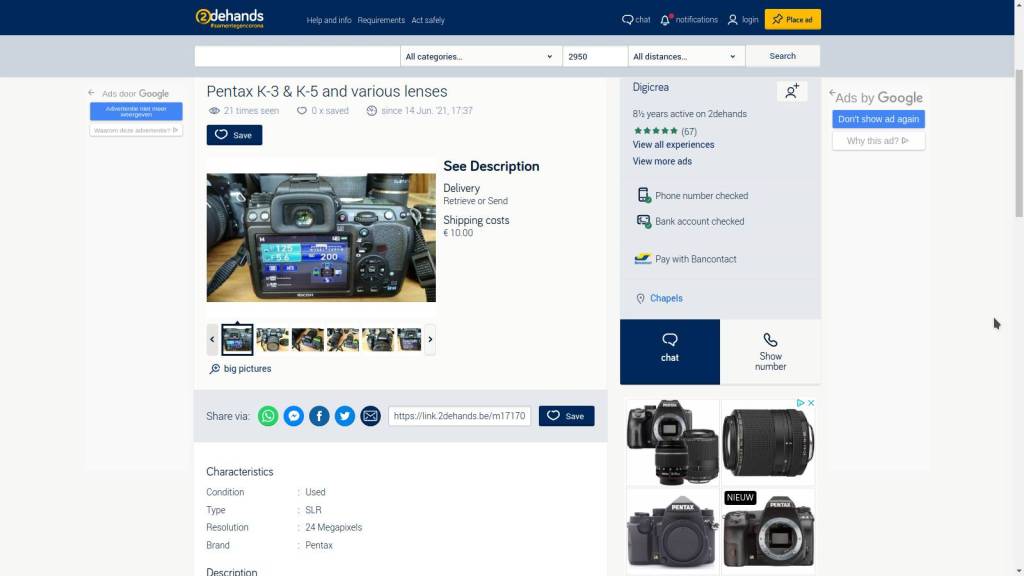Select the fifth camera thumbnail
This screenshot has height=576, width=1024.
[378, 340]
